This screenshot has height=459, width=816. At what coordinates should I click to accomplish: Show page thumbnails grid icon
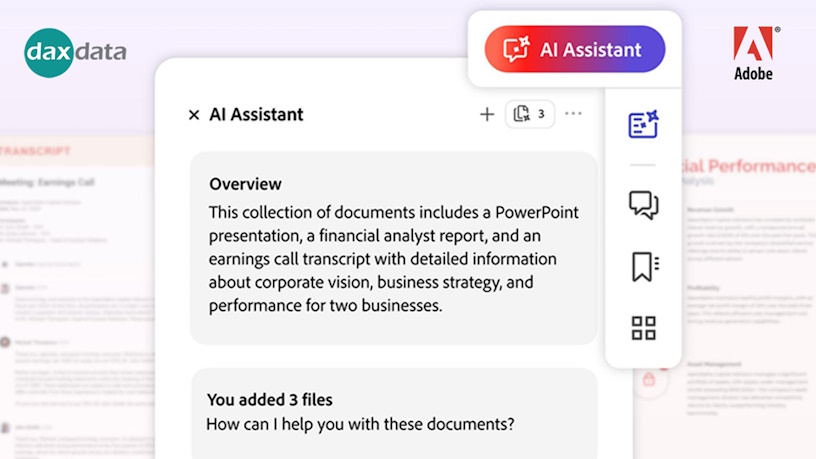643,328
